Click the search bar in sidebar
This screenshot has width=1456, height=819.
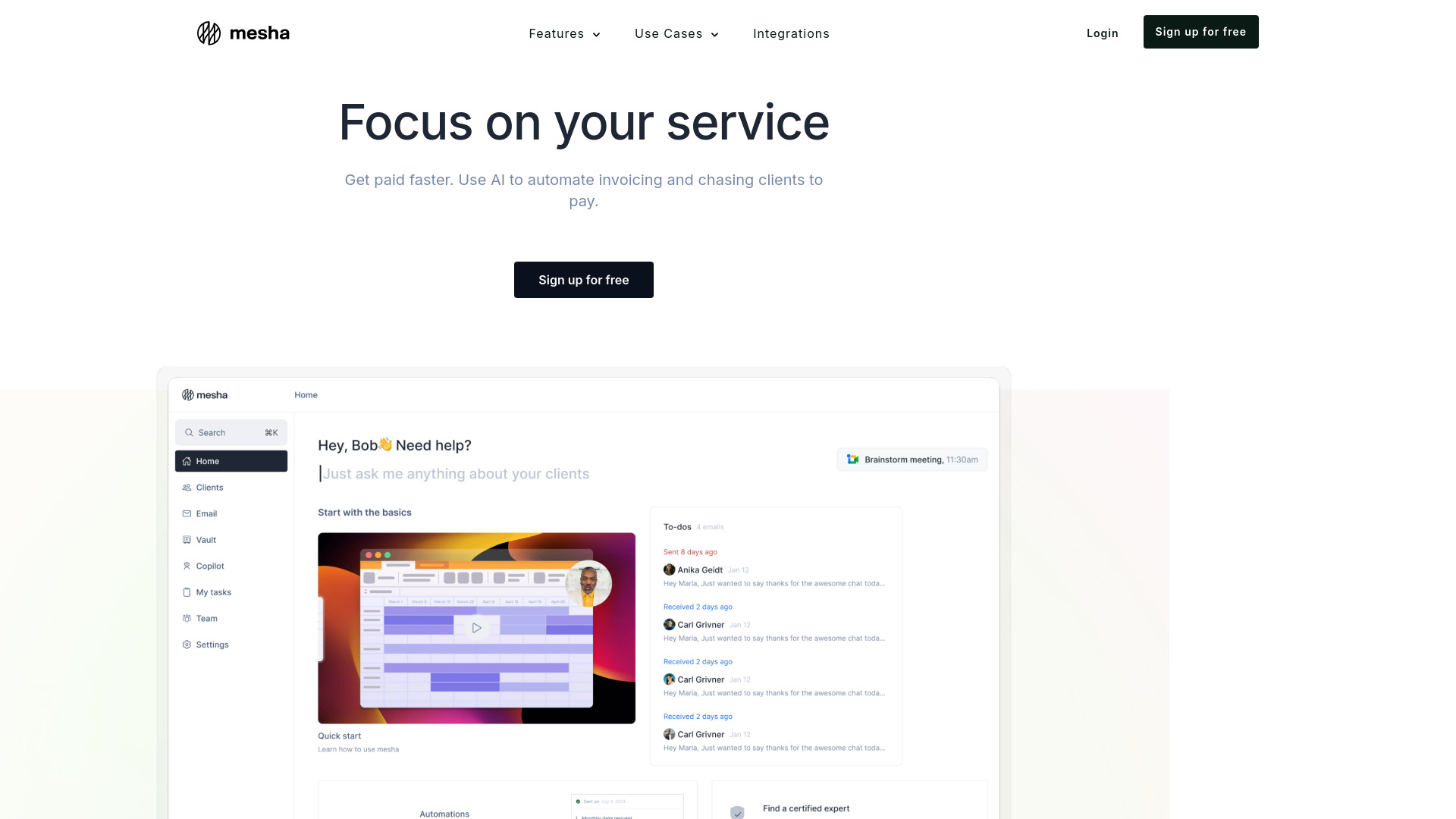click(231, 431)
